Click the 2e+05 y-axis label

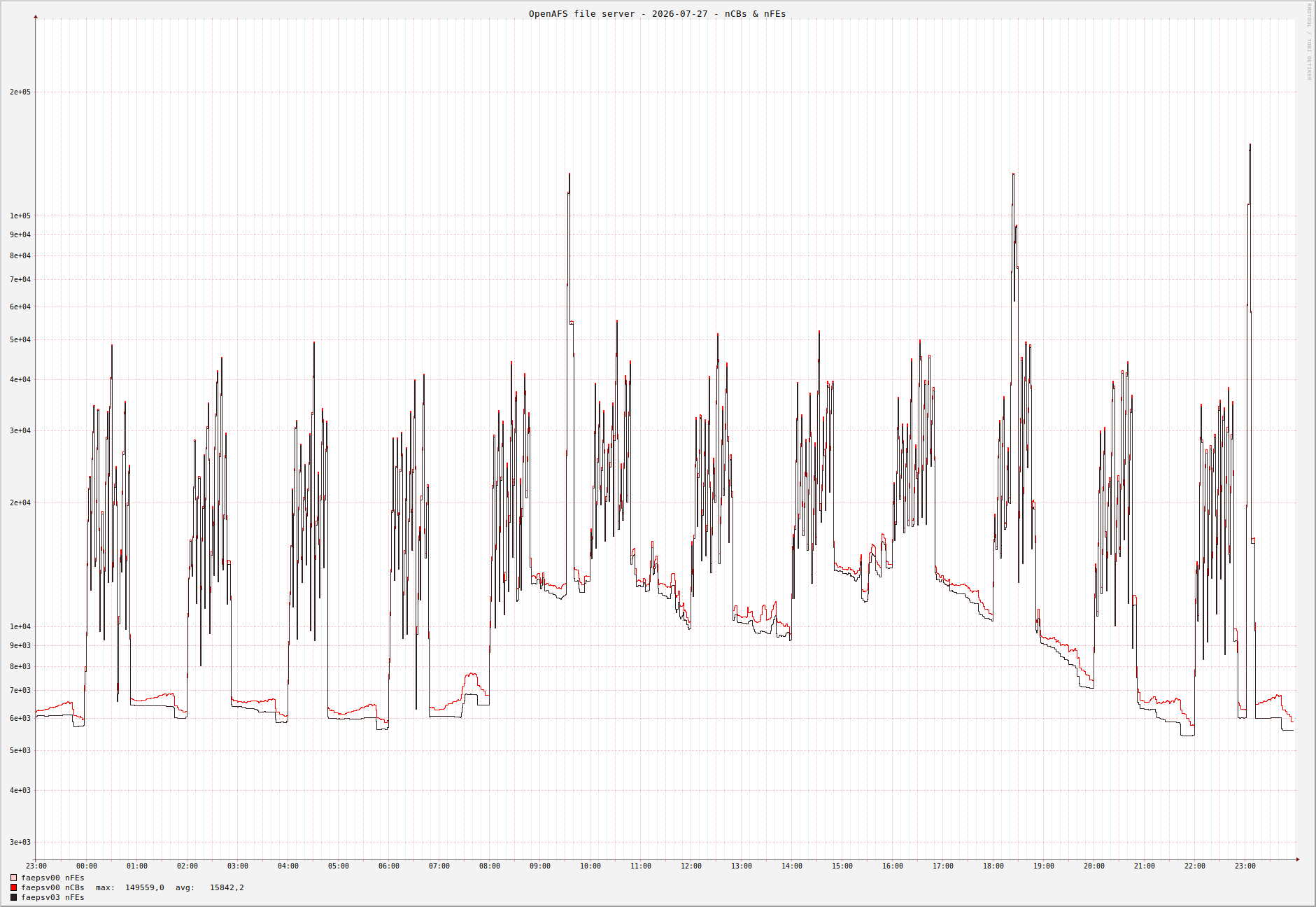tap(20, 92)
